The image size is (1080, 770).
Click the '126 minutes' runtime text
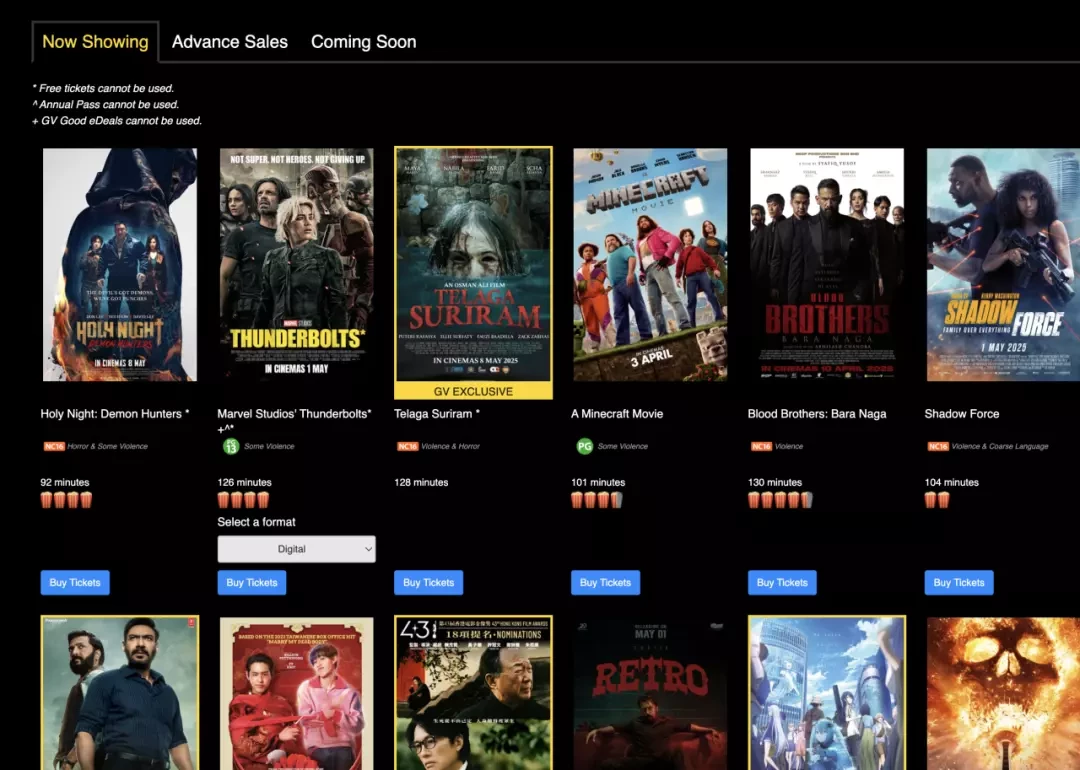(245, 482)
